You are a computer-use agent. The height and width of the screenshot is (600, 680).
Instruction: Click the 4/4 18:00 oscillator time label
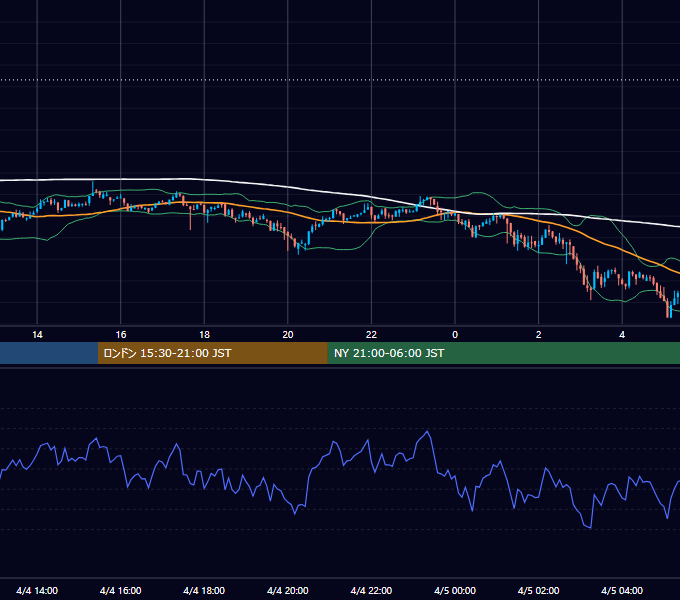coord(204,590)
